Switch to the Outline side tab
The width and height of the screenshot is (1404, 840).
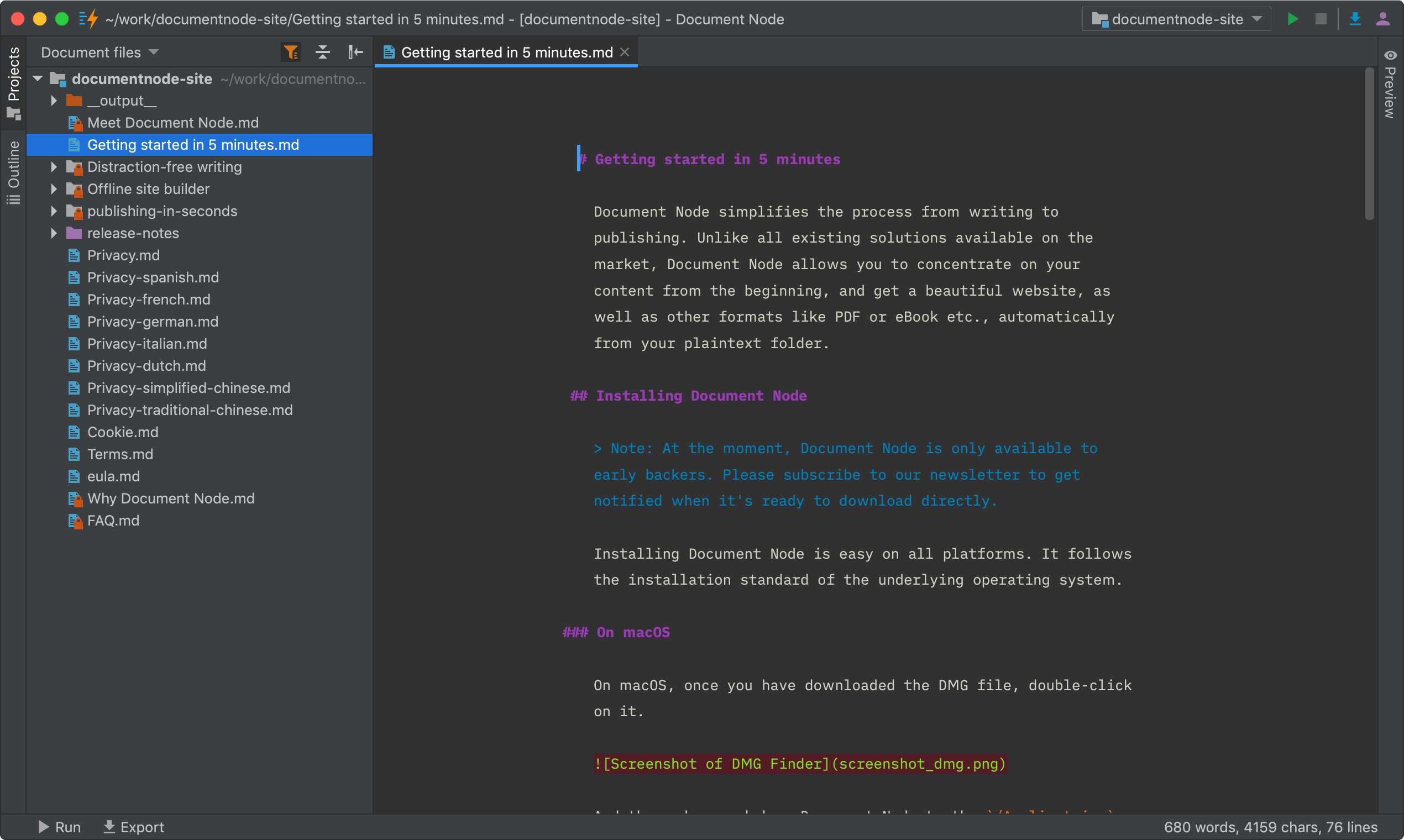[x=14, y=172]
